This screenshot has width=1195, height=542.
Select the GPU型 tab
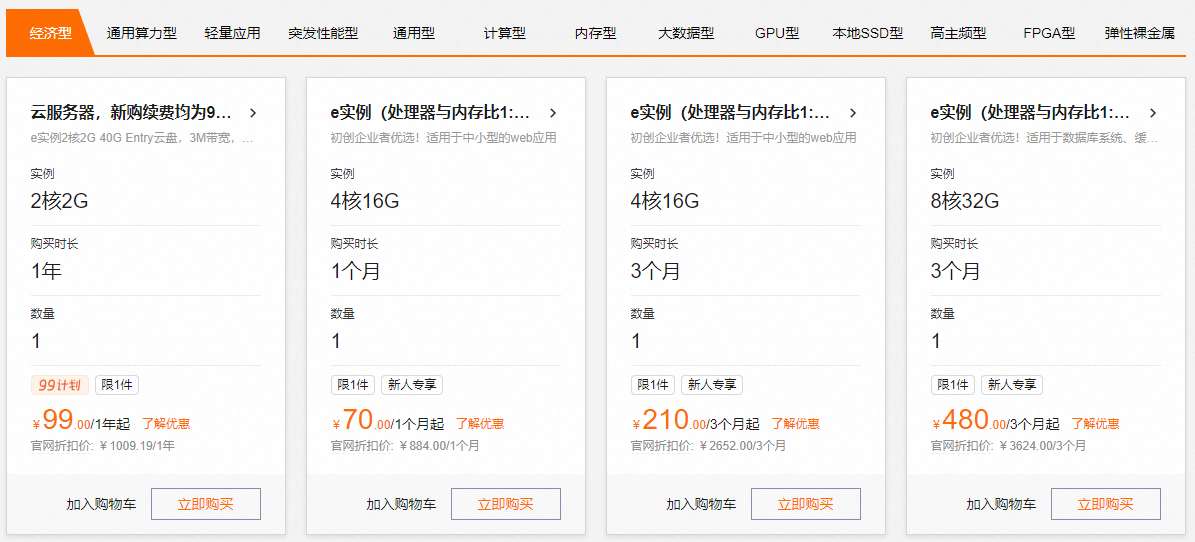click(x=777, y=33)
